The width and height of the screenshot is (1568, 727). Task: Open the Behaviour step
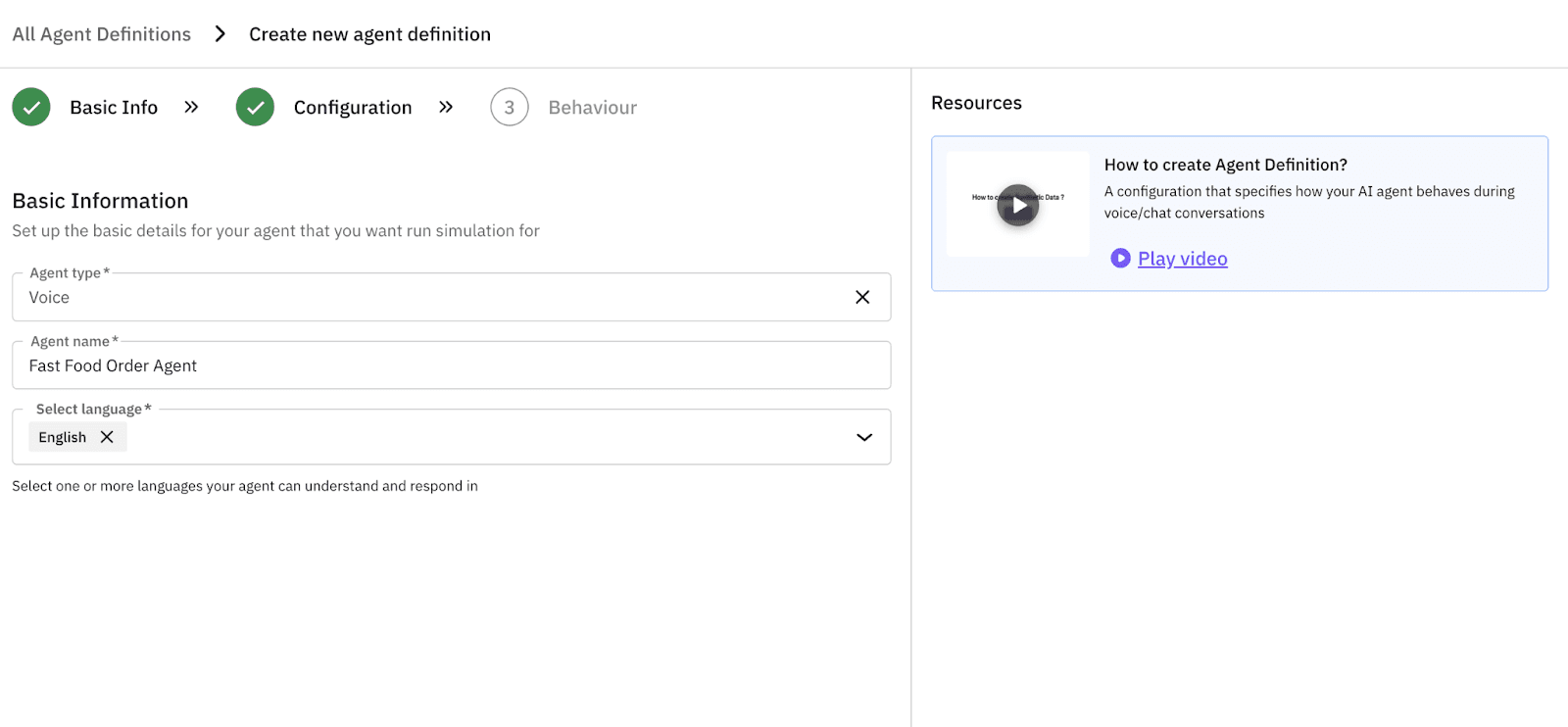point(593,108)
